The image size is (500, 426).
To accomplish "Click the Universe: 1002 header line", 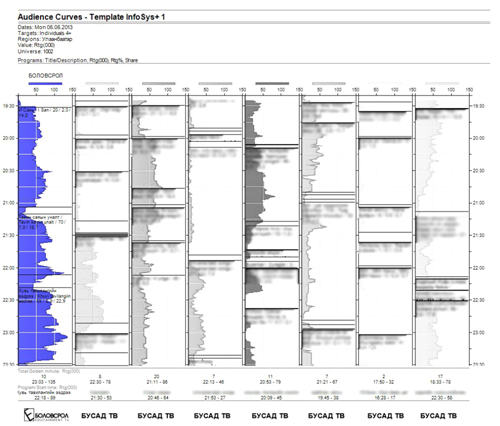I will [x=35, y=51].
